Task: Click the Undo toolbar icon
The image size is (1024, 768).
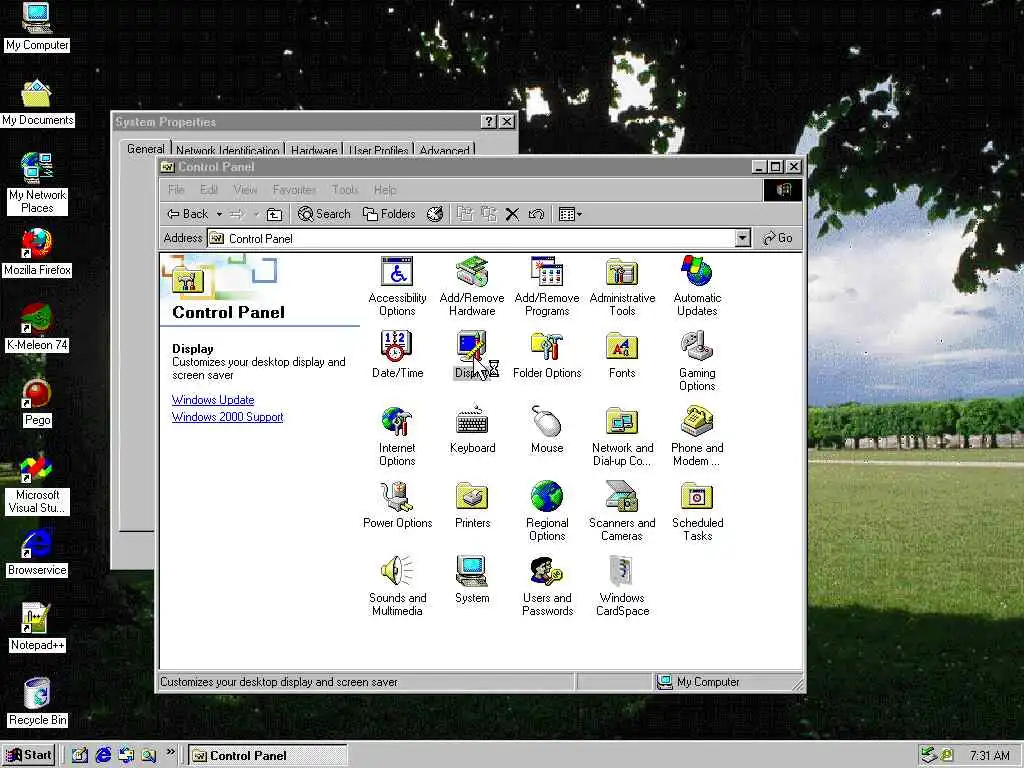Action: (x=536, y=214)
